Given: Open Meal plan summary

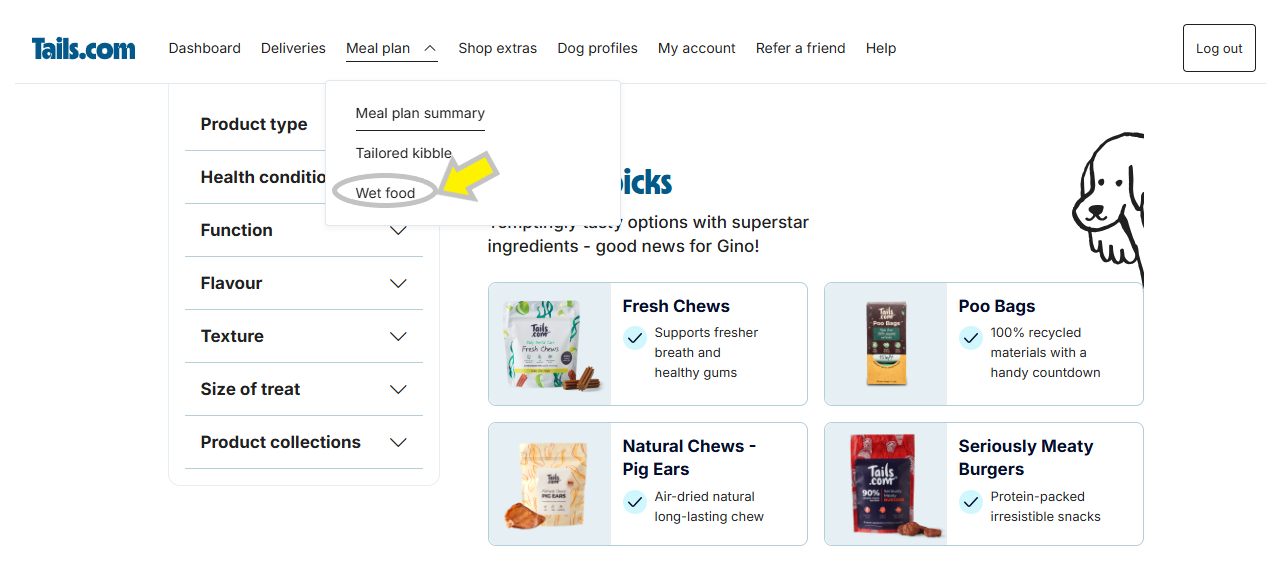Looking at the screenshot, I should tap(420, 113).
